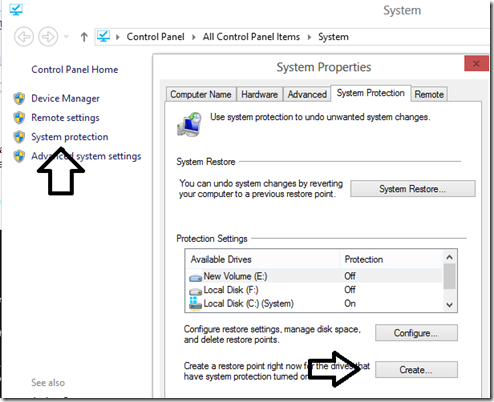The width and height of the screenshot is (494, 402).
Task: Click the Back navigation arrow
Action: pyautogui.click(x=24, y=37)
